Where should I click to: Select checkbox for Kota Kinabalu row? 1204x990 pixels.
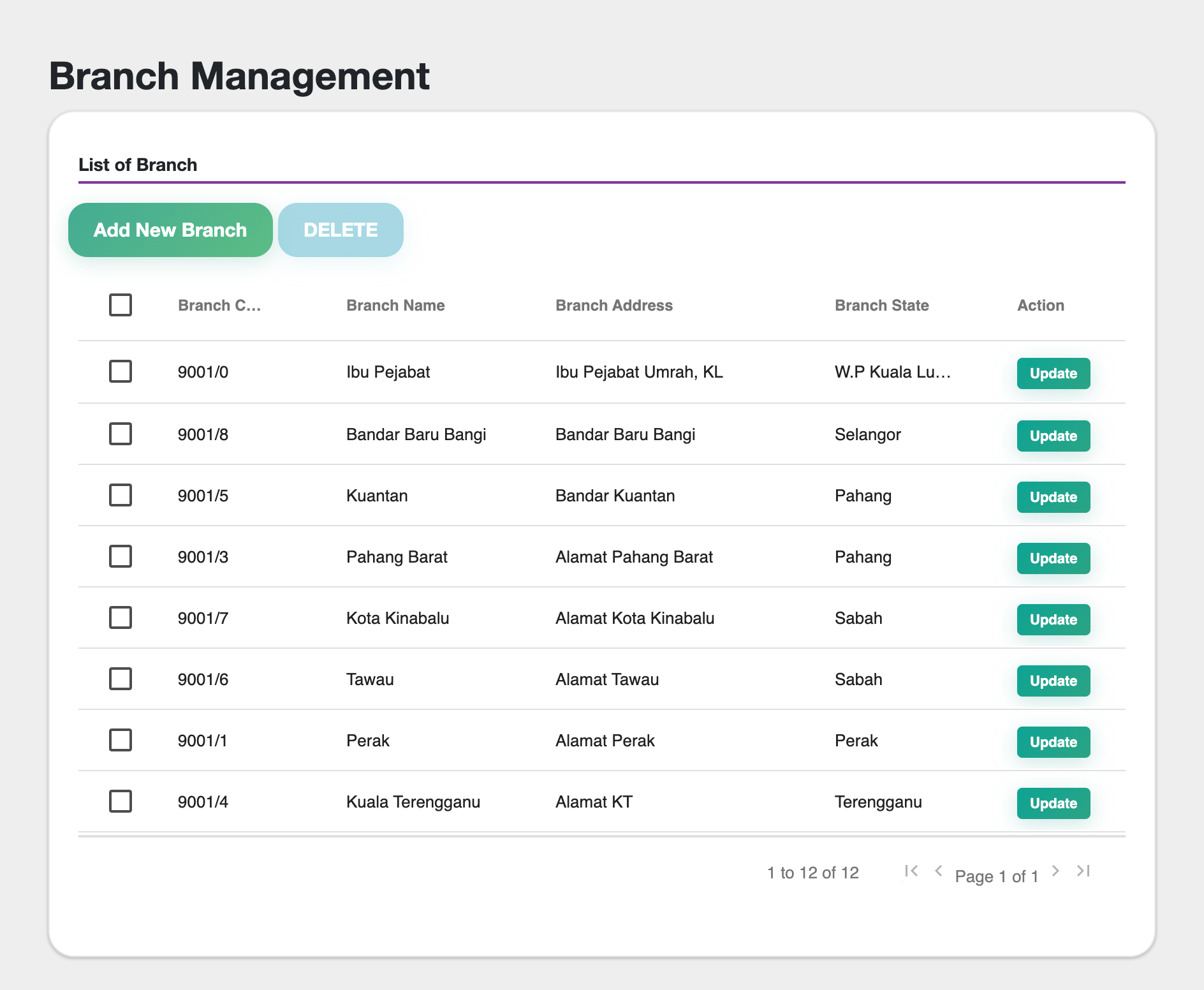[x=121, y=617]
